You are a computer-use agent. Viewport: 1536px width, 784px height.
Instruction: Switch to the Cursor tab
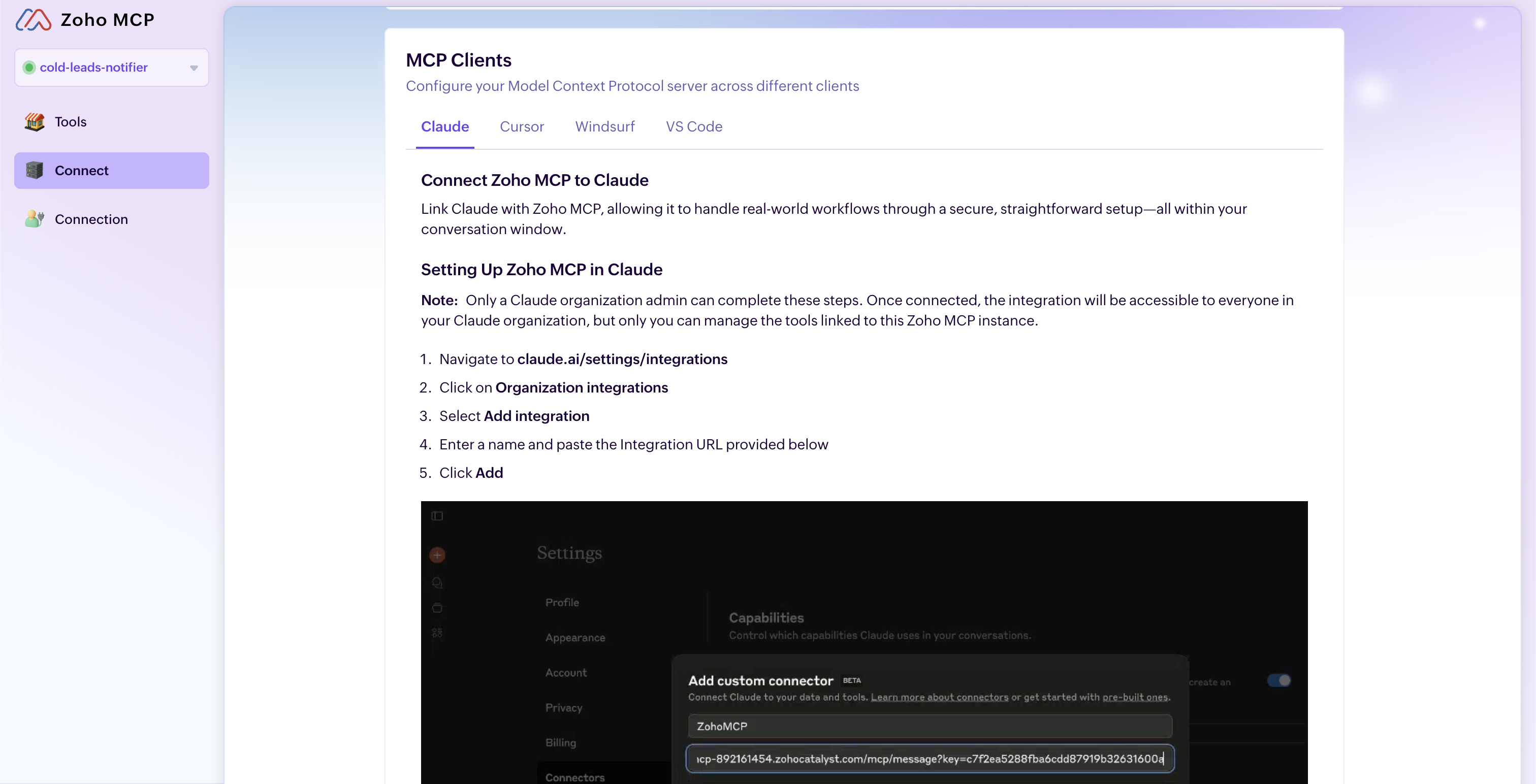[521, 126]
